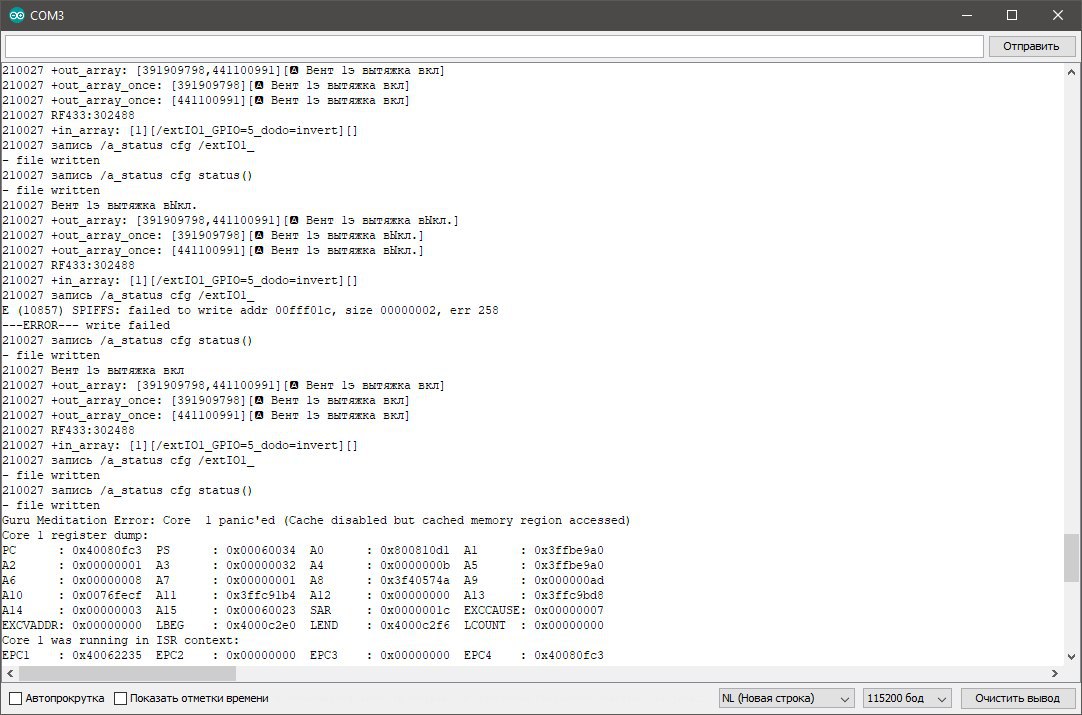The width and height of the screenshot is (1082, 715).
Task: Close the COM3 serial monitor
Action: (1058, 15)
